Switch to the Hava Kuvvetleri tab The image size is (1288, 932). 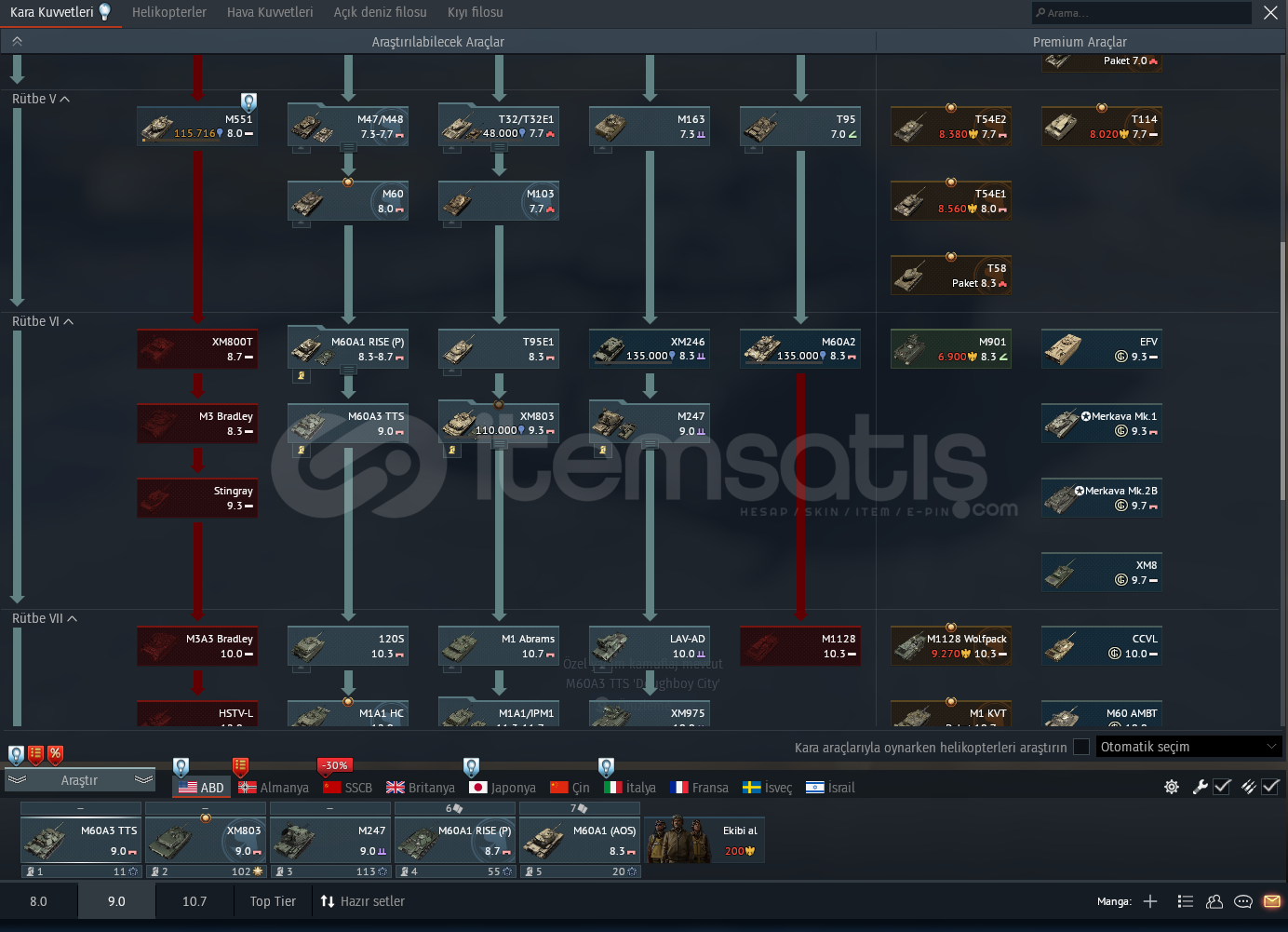tap(270, 12)
